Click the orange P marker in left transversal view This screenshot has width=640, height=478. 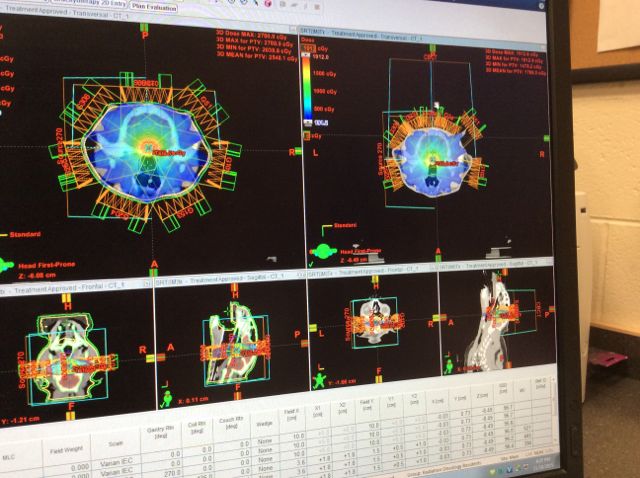click(x=144, y=34)
